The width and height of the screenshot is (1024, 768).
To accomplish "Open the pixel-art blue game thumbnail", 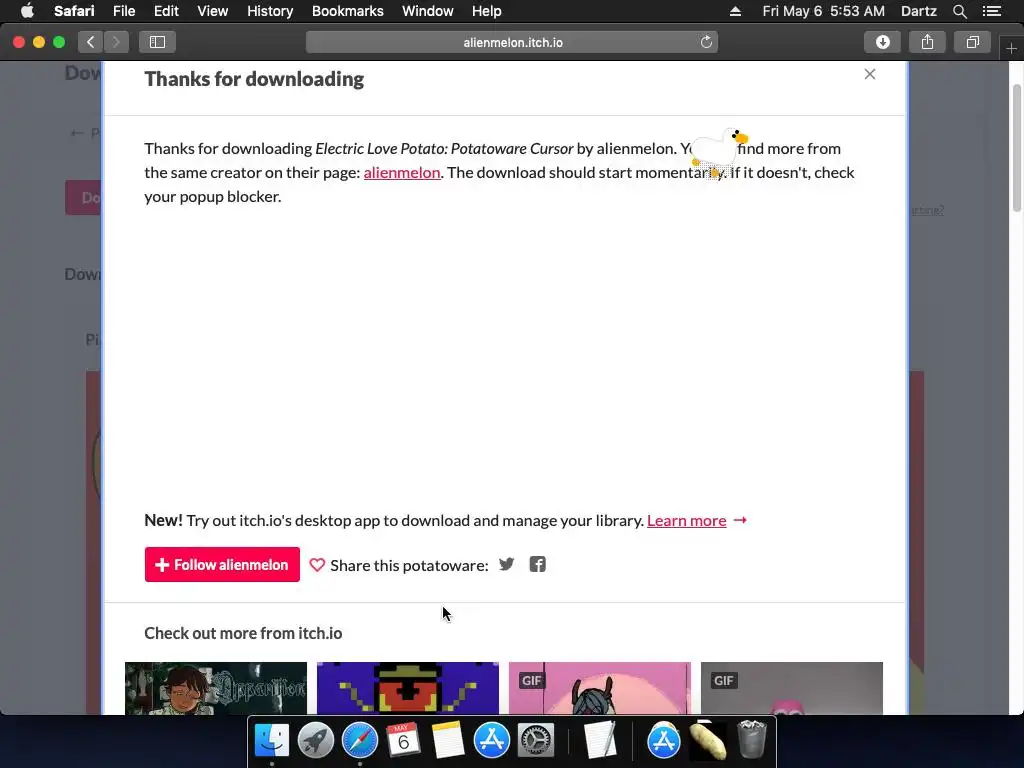I will 408,688.
